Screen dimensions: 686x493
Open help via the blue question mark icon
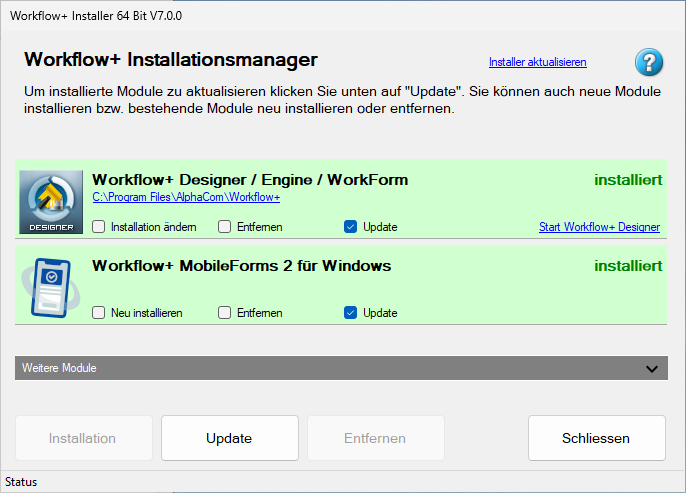coord(649,62)
